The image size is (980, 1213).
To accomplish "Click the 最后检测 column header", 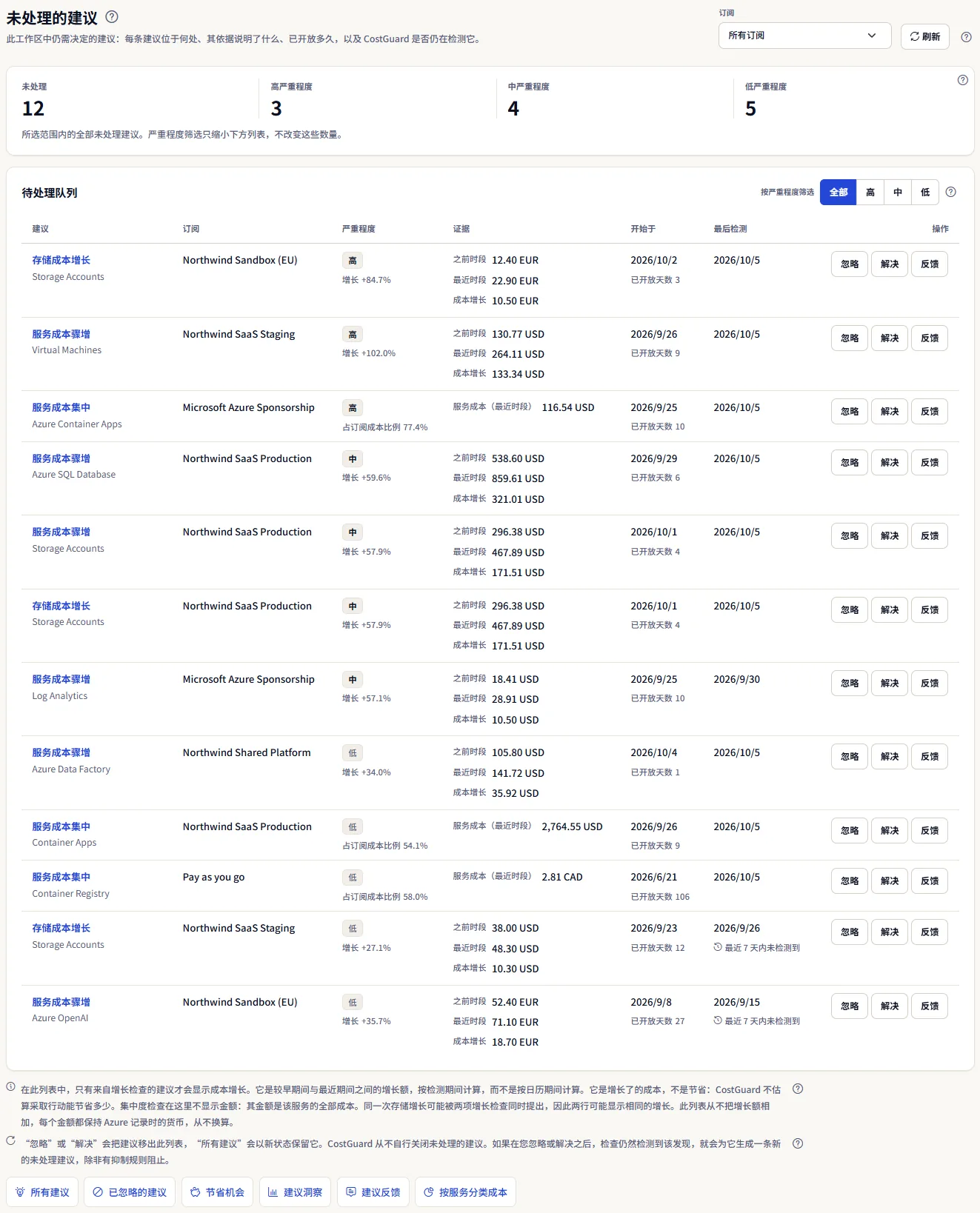I will coord(730,229).
